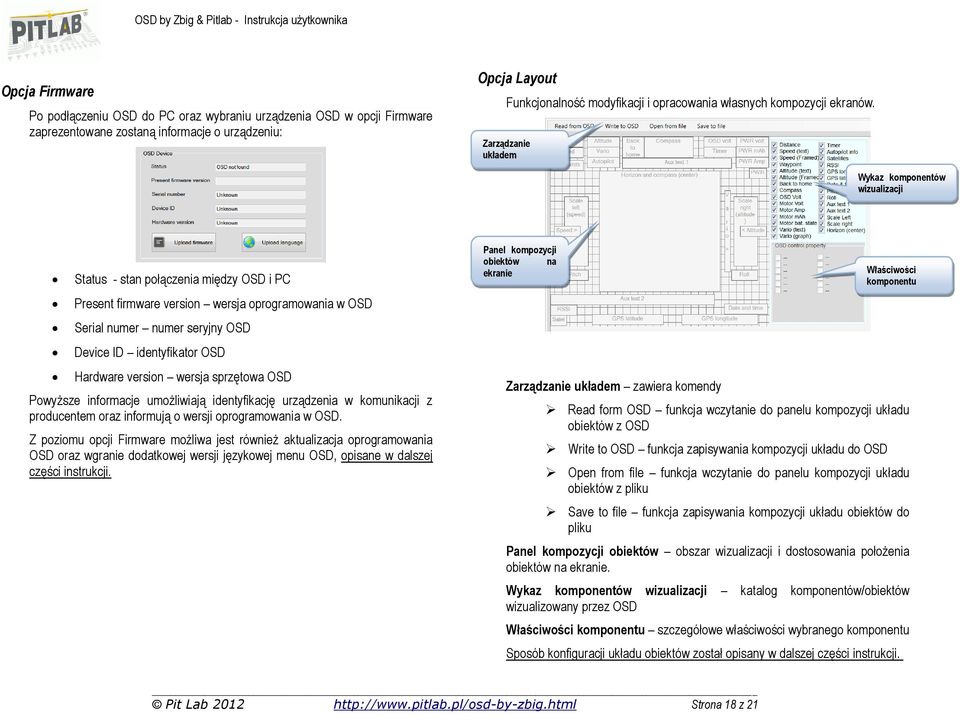The width and height of the screenshot is (960, 716).
Task: Click the Hardware version value field
Action: [x=260, y=223]
